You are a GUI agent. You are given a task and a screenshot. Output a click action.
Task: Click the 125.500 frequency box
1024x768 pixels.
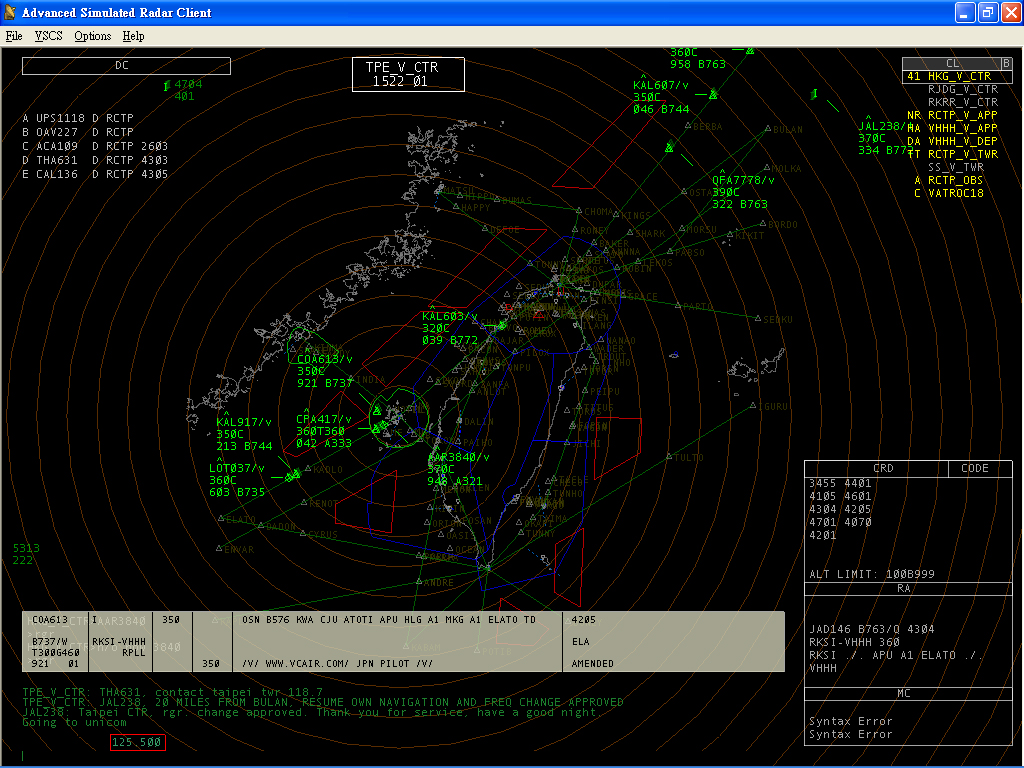[137, 743]
